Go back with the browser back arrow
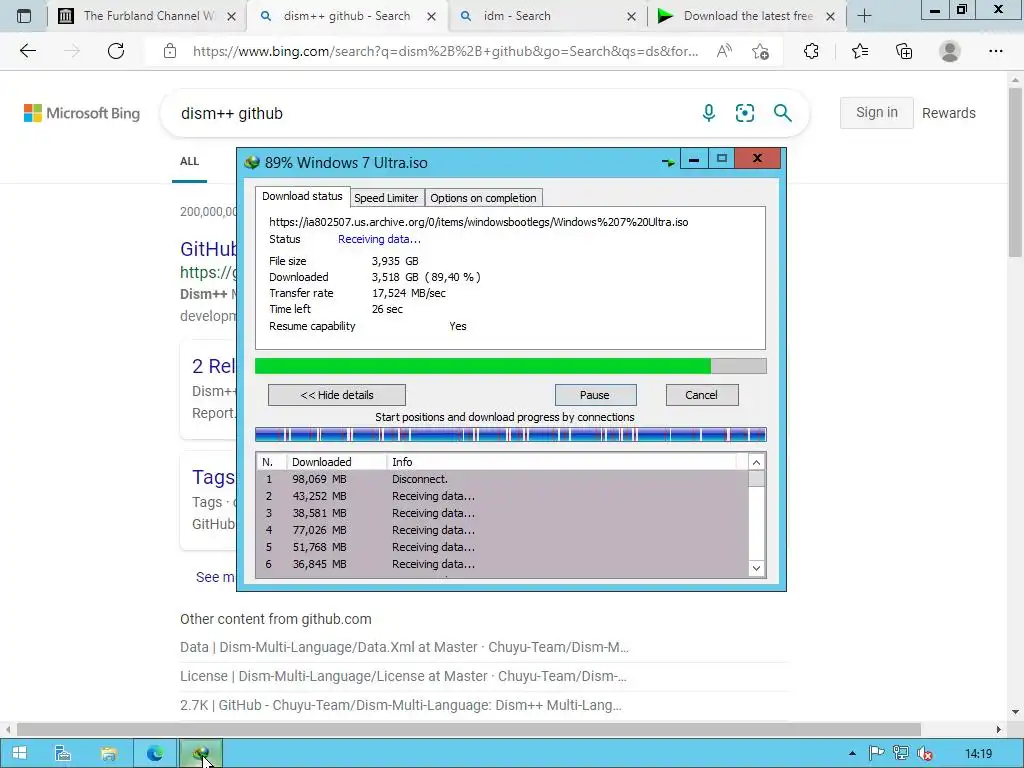The width and height of the screenshot is (1024, 768). coord(27,51)
